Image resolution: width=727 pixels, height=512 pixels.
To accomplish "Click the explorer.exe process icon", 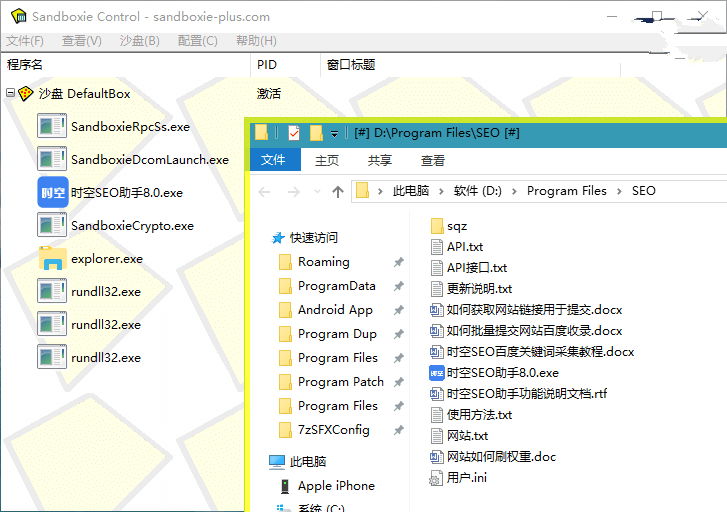I will [52, 258].
